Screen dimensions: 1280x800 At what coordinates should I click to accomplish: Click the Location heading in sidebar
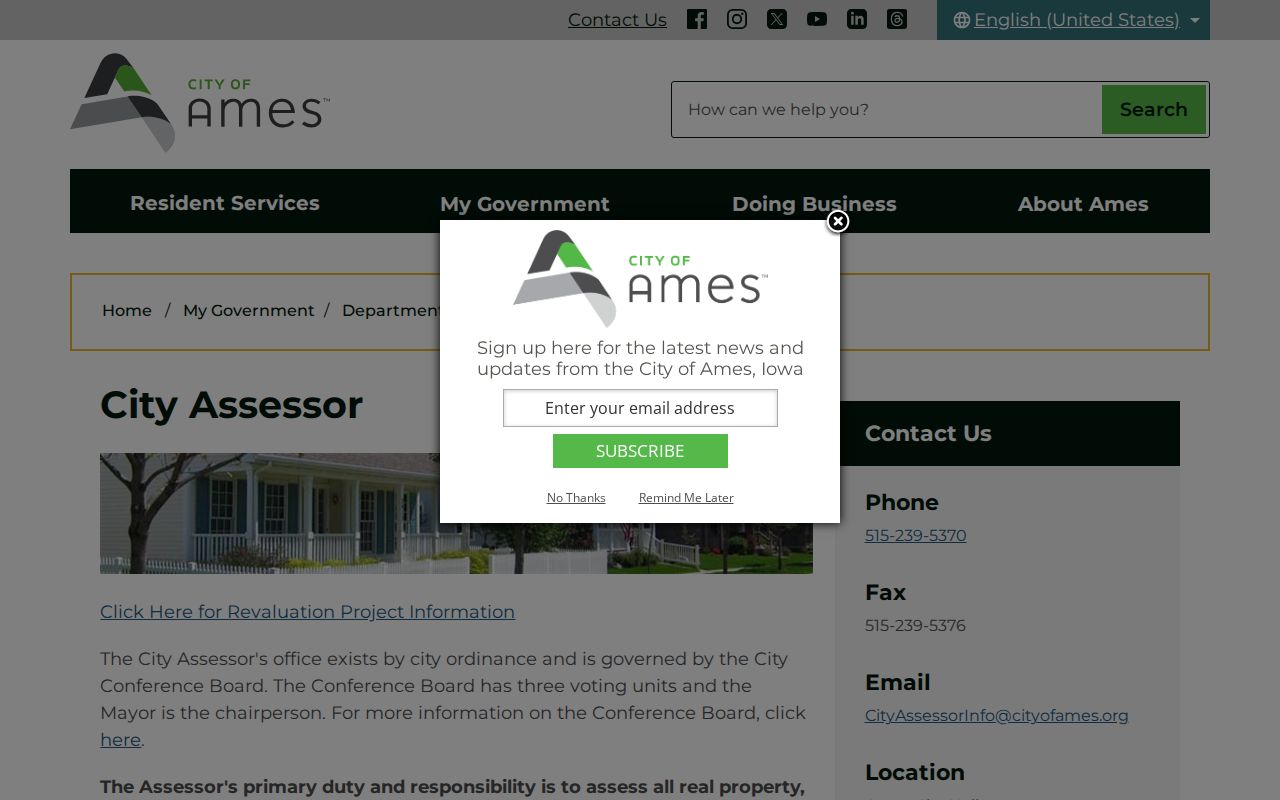coord(915,772)
